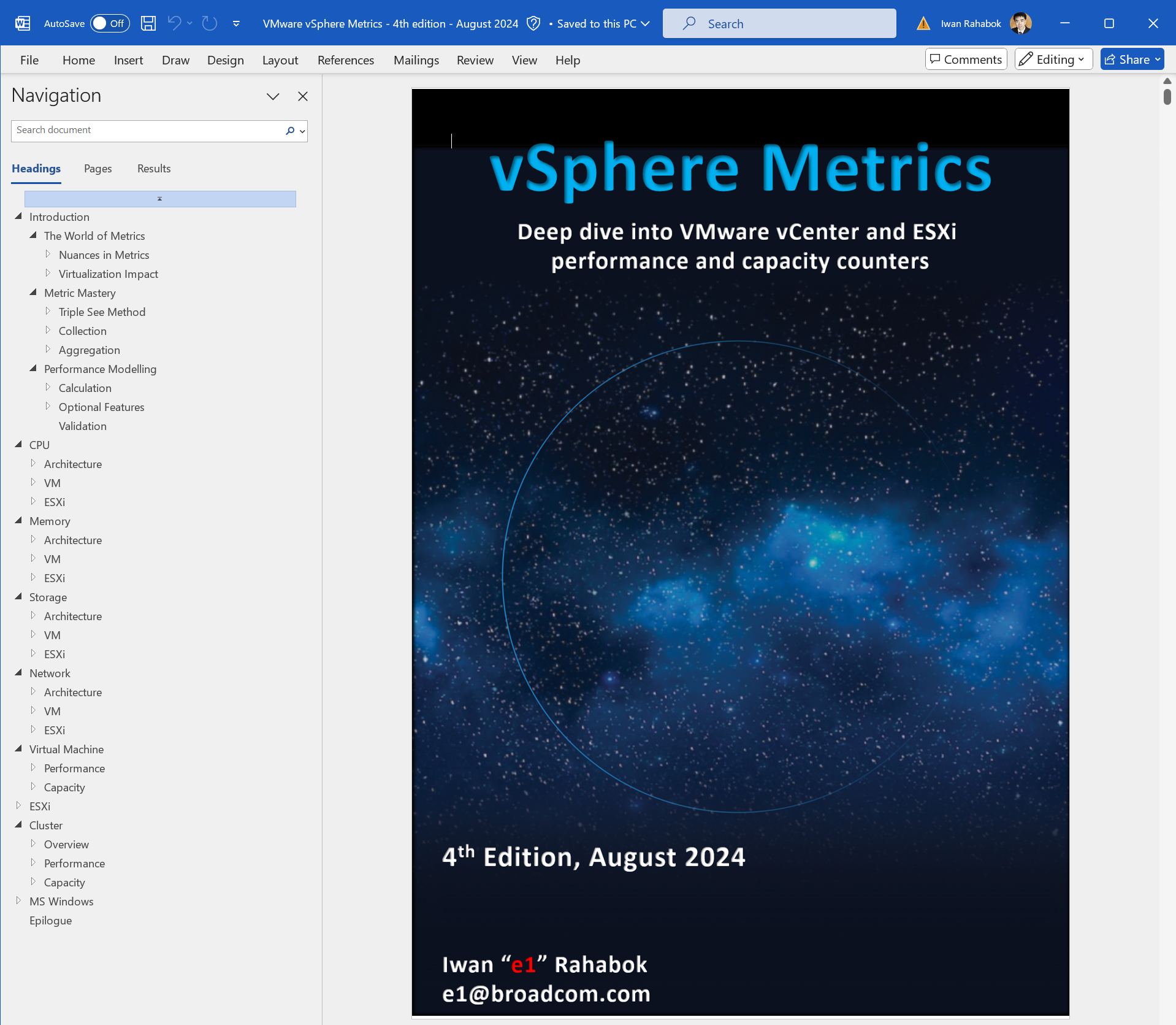The image size is (1176, 1025).
Task: Open the Design ribbon tab
Action: click(226, 60)
